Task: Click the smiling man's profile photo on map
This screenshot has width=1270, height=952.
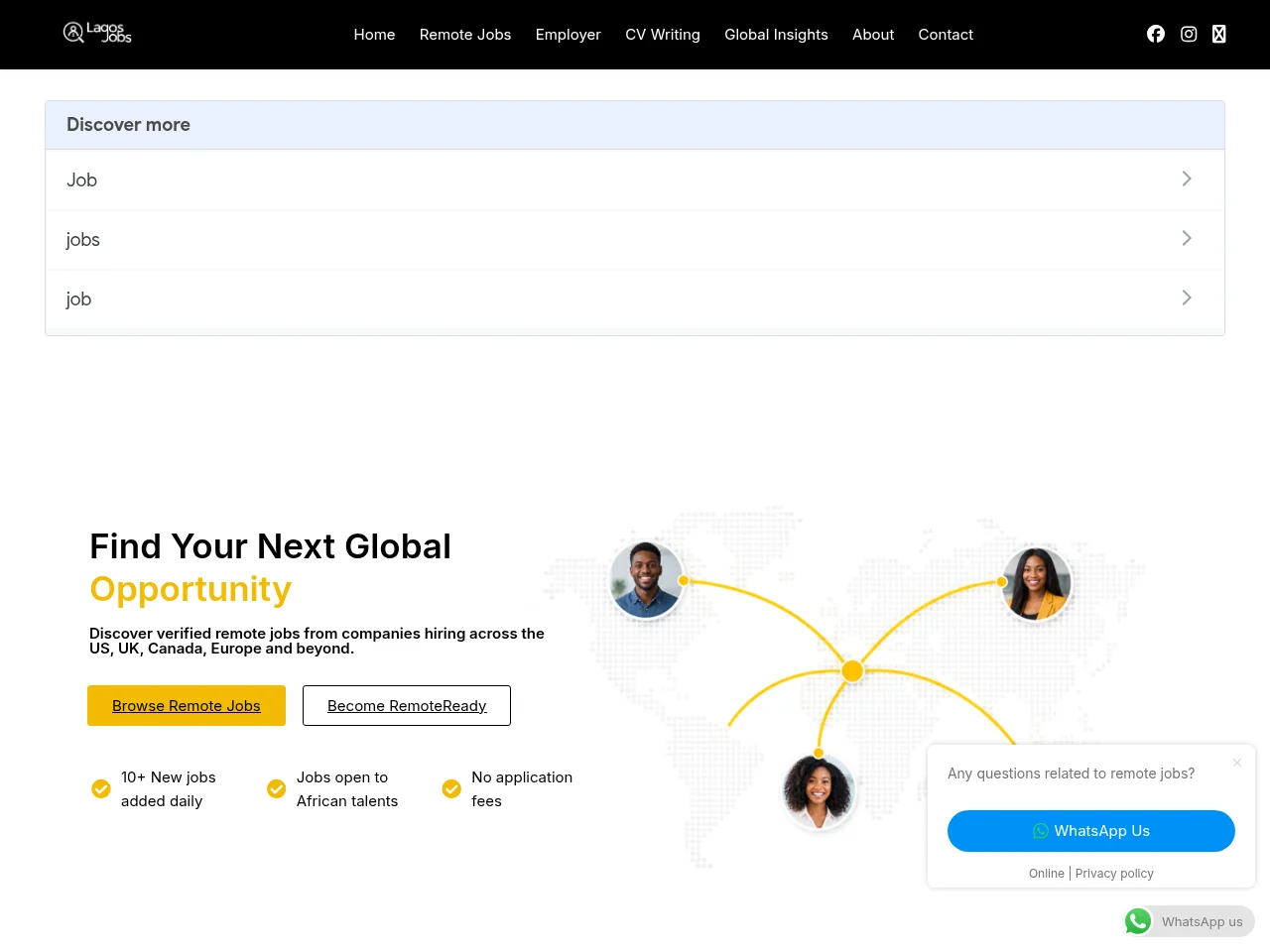Action: pos(646,580)
